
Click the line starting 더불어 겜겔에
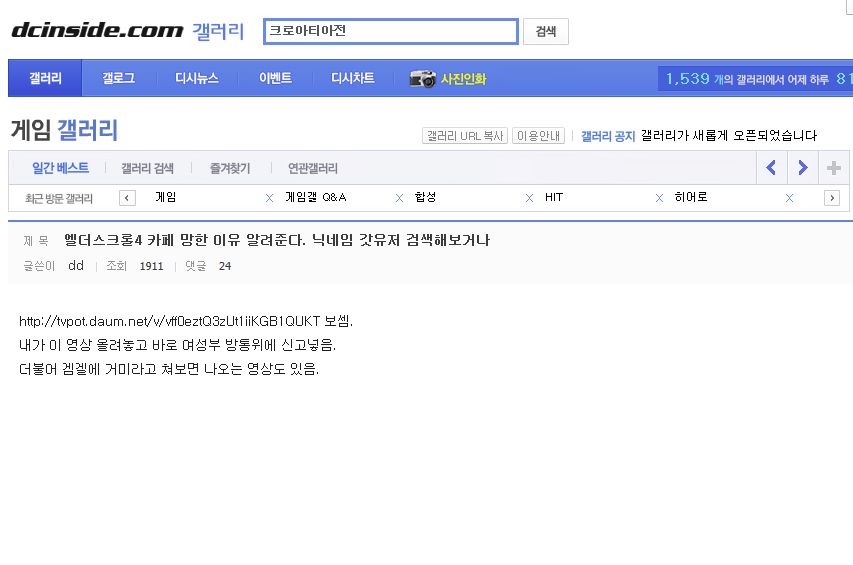click(169, 369)
